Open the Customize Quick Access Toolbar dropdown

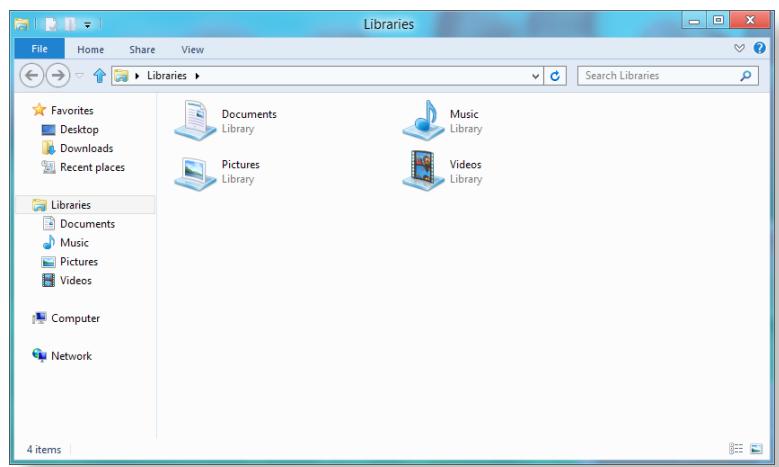coord(87,24)
